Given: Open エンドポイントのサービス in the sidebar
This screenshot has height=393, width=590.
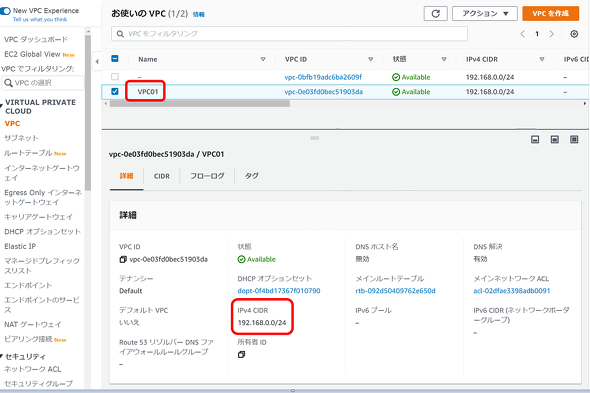Looking at the screenshot, I should [x=42, y=305].
